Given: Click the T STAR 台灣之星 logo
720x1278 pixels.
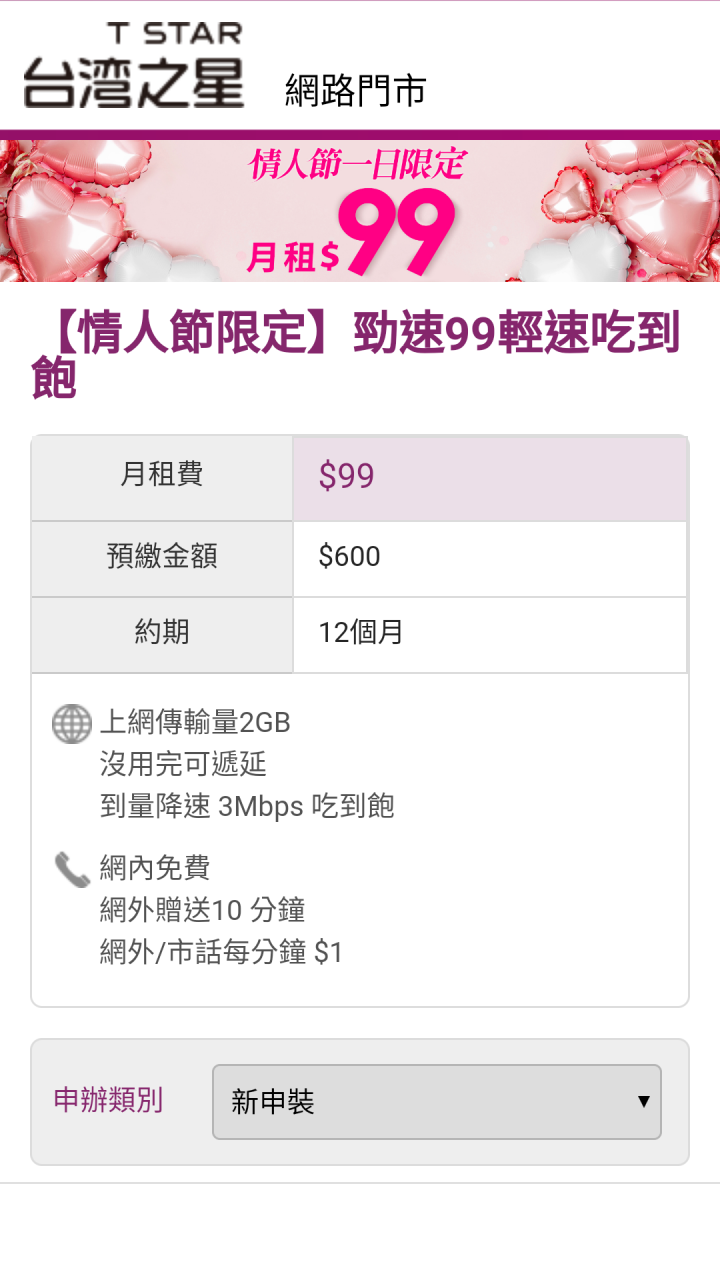Looking at the screenshot, I should tap(134, 65).
